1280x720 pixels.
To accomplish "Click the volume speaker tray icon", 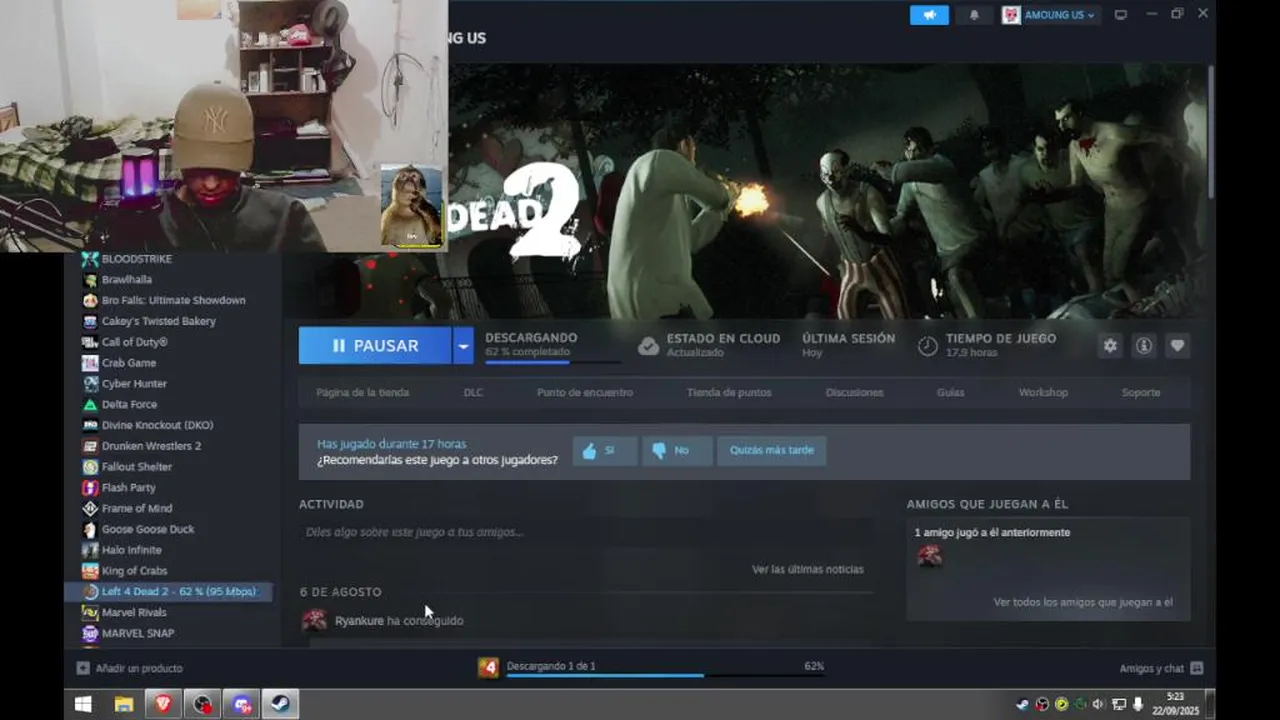I will 1099,704.
